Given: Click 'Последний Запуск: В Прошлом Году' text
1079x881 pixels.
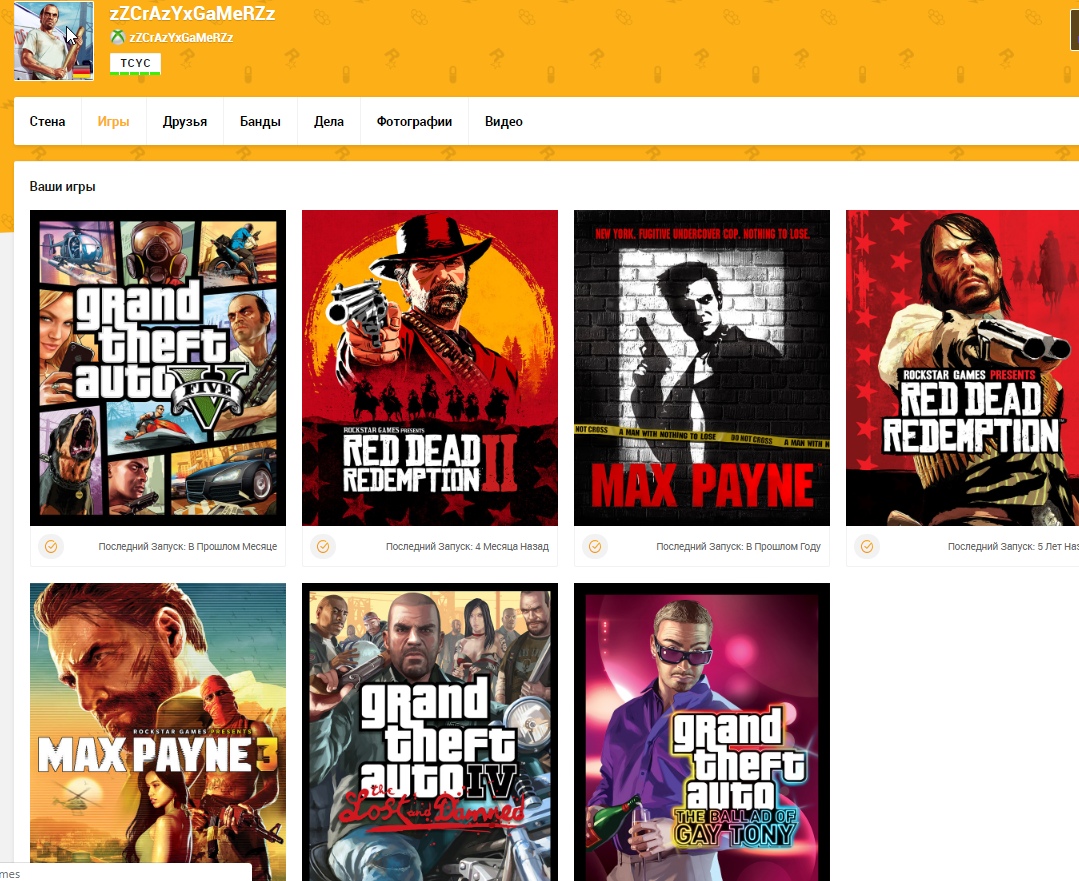Looking at the screenshot, I should [x=738, y=546].
